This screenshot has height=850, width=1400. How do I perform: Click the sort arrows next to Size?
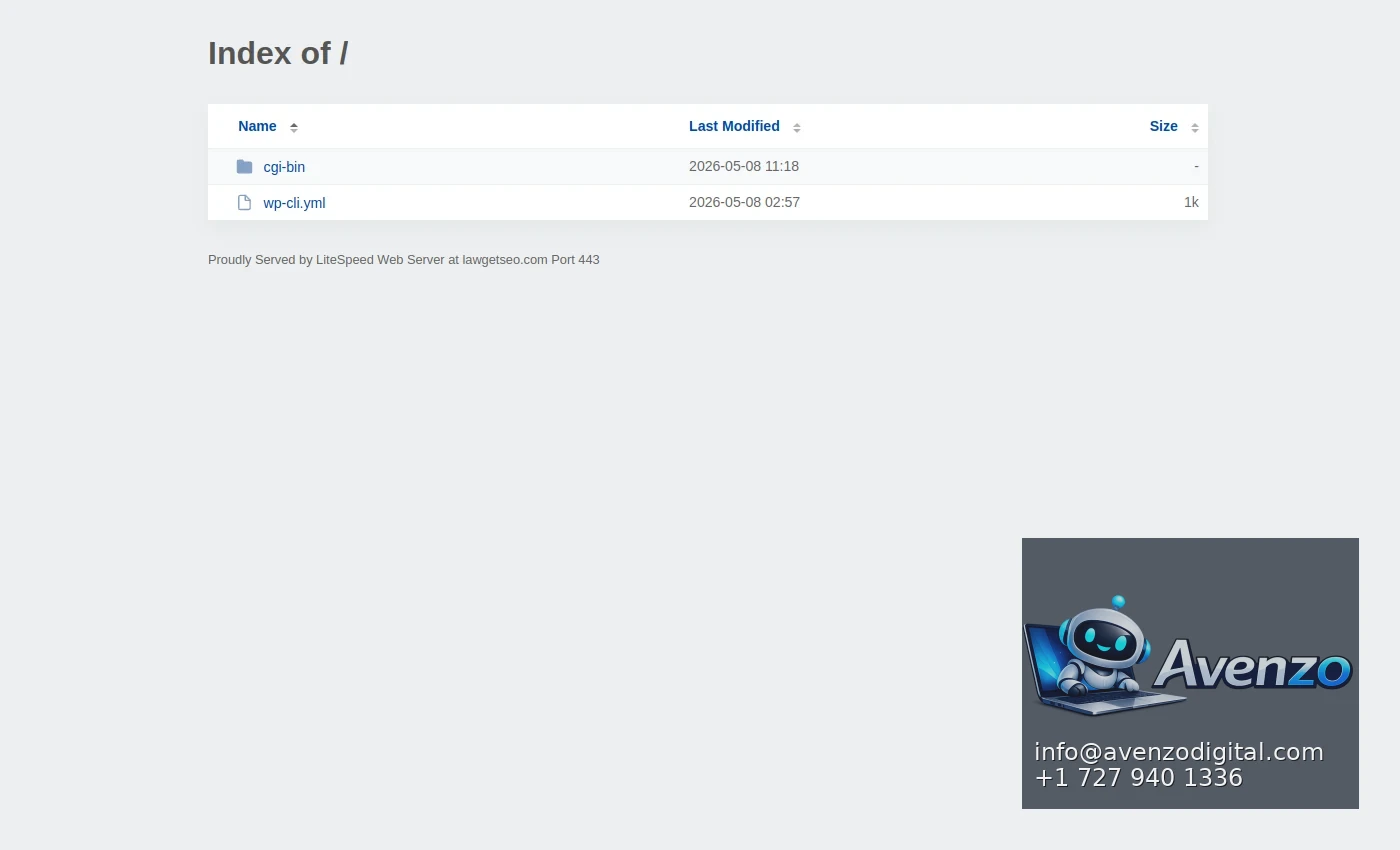pos(1195,127)
